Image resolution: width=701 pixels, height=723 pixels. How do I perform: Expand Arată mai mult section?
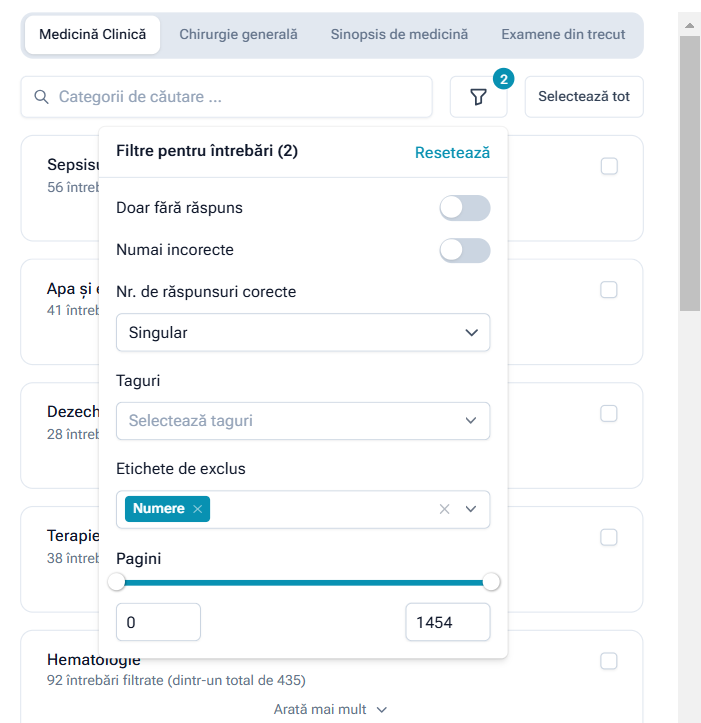point(330,709)
